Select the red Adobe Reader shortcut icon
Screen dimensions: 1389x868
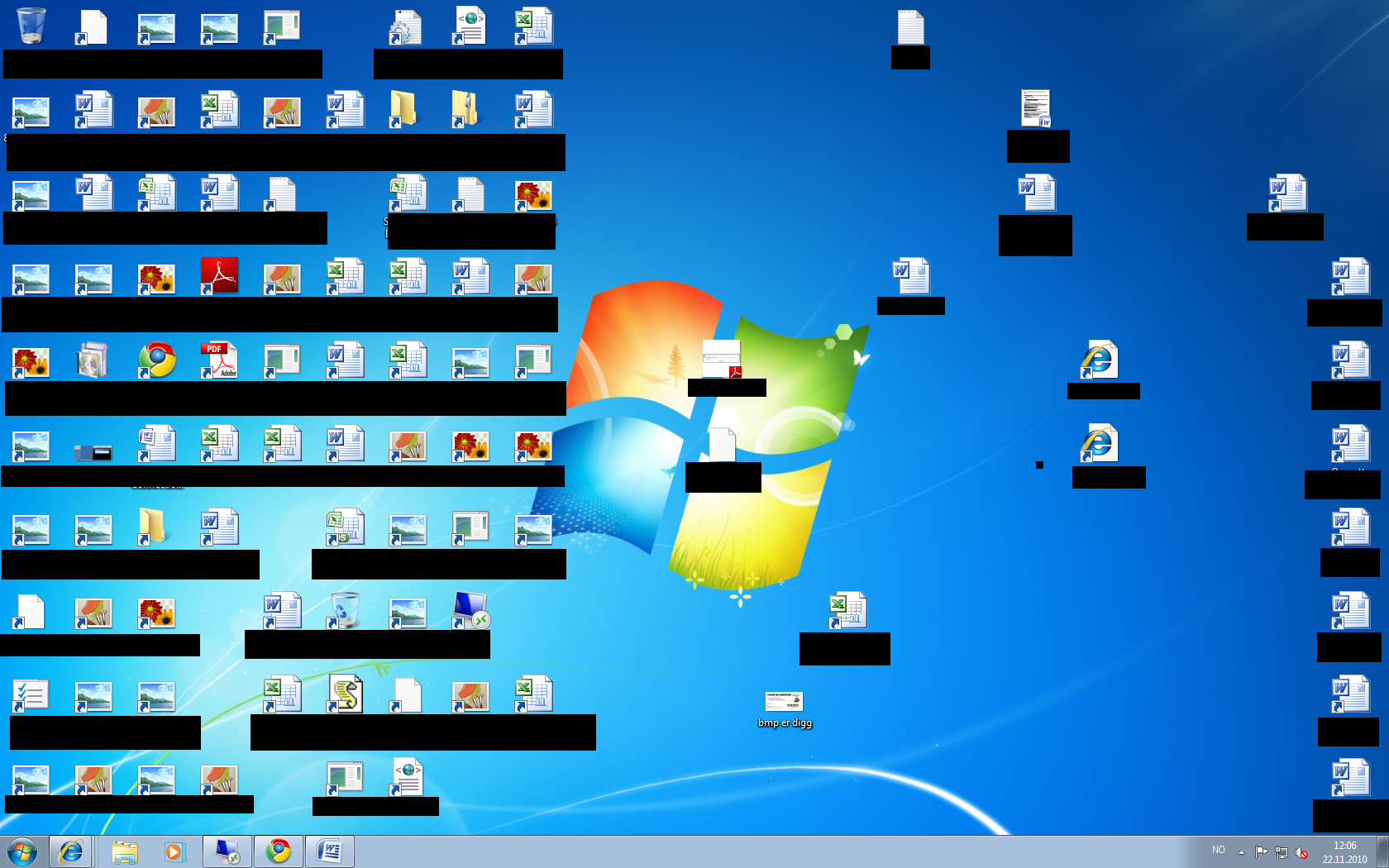pyautogui.click(x=219, y=275)
